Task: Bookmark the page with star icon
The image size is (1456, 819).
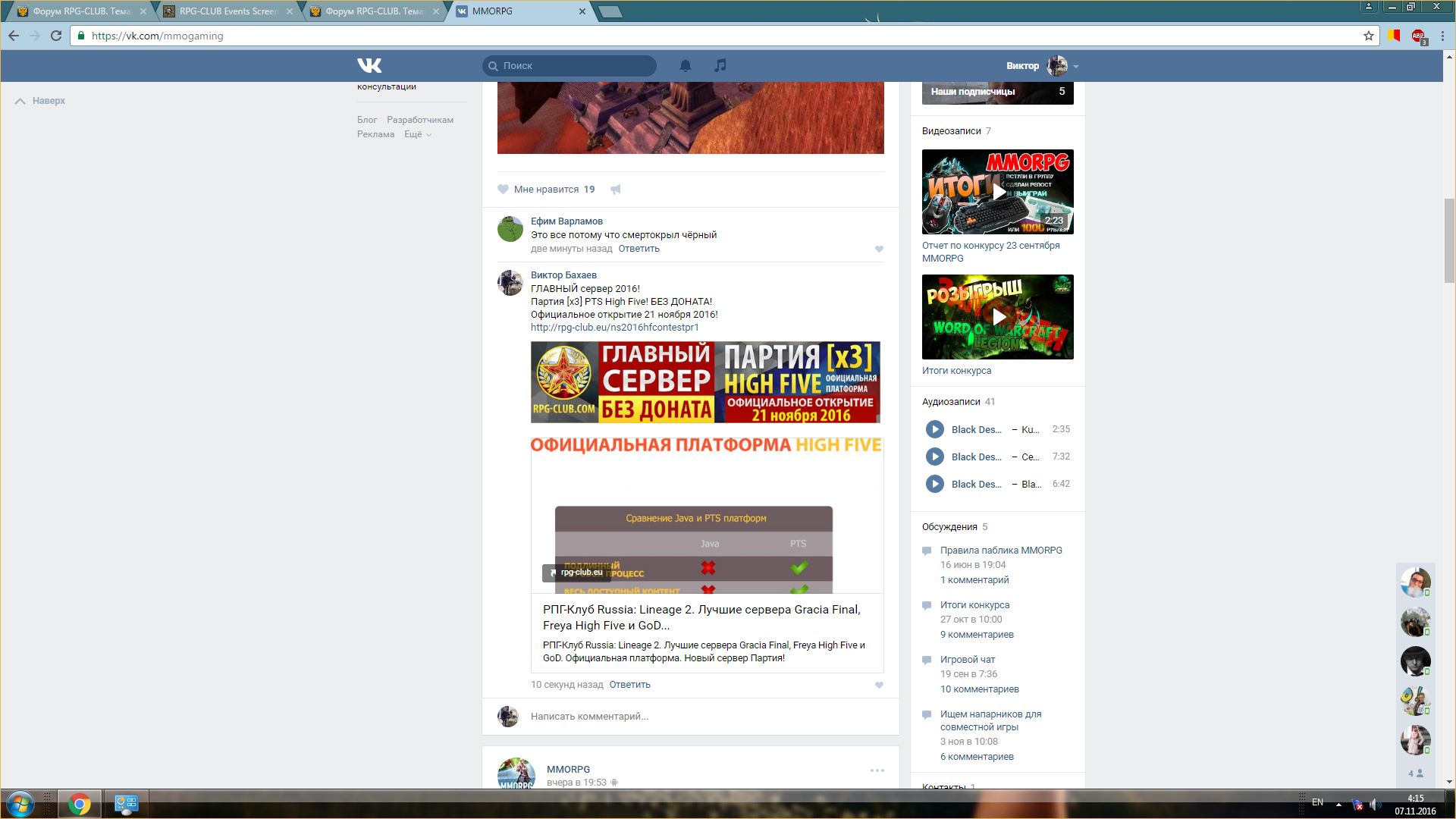Action: pos(1369,36)
